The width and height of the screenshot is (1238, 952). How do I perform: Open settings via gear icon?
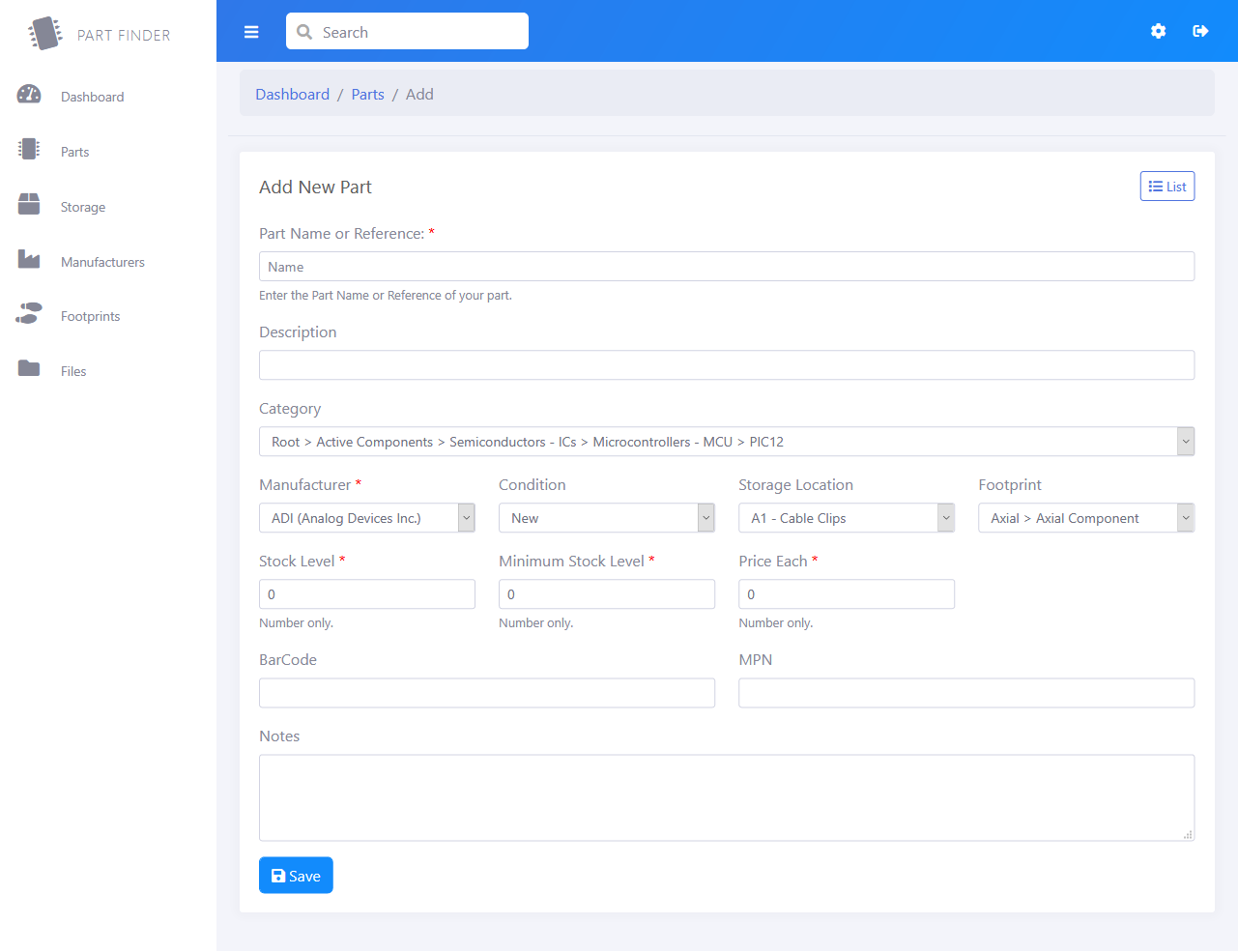point(1158,31)
